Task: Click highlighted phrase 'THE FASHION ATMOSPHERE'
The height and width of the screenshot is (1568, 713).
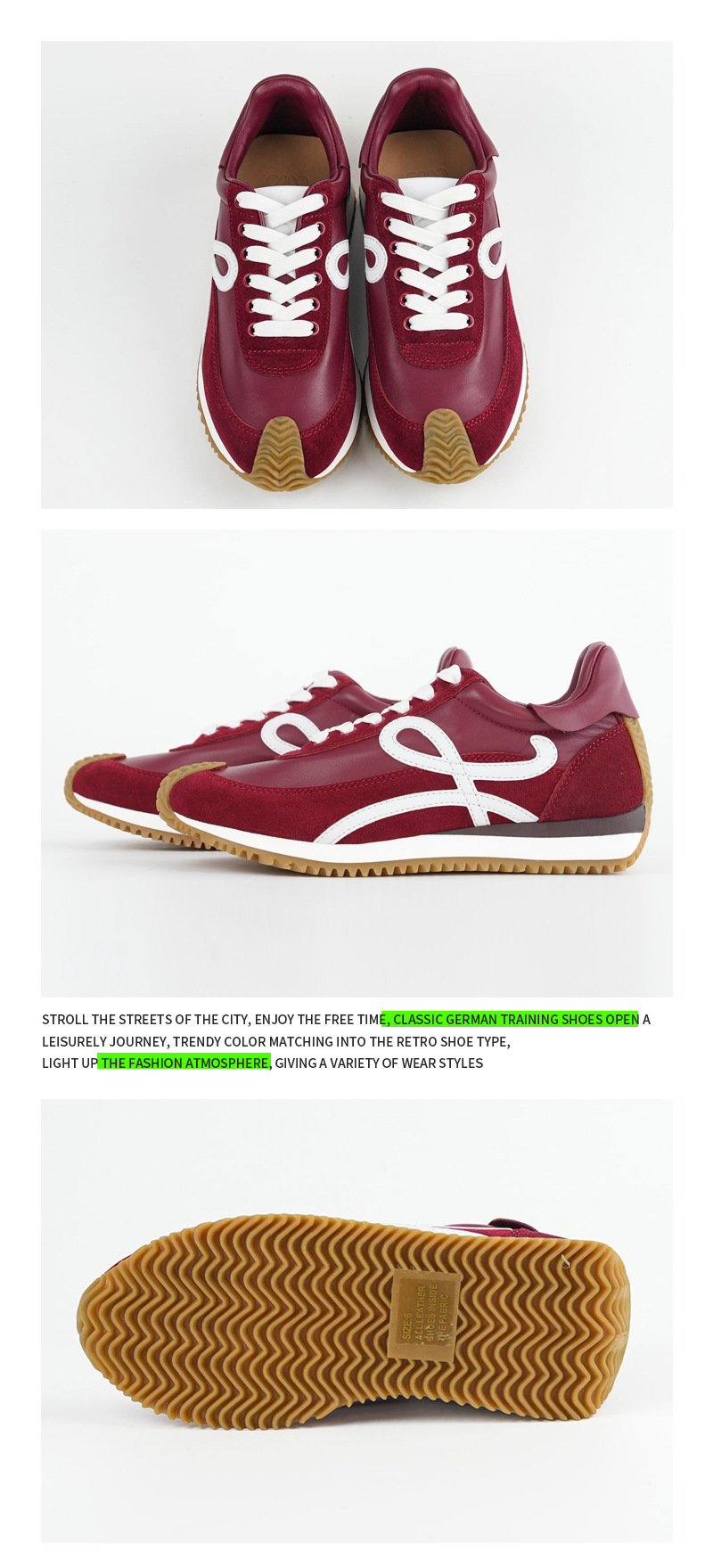Action: tap(184, 1063)
